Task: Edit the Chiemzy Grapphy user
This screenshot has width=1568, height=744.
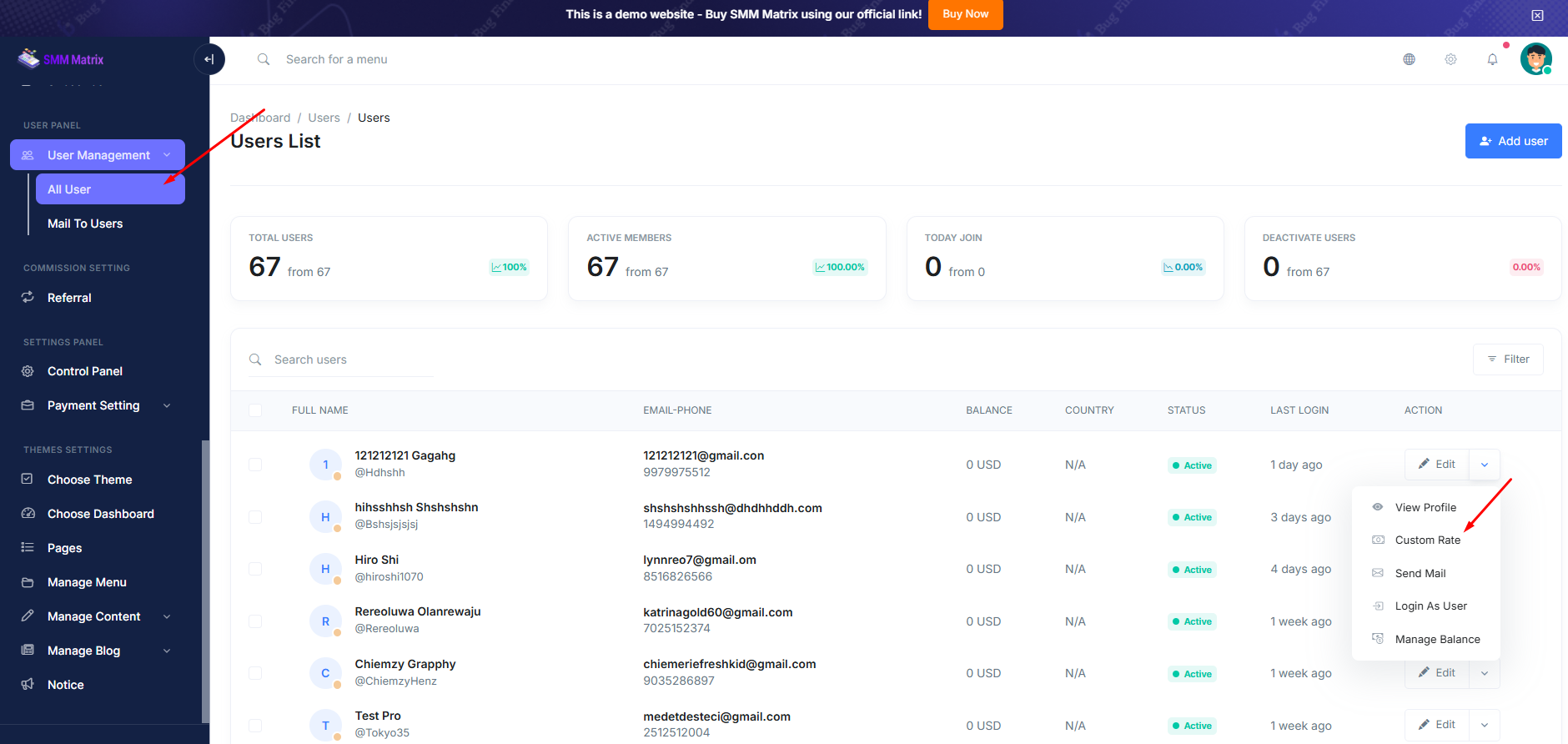Action: coord(1437,673)
